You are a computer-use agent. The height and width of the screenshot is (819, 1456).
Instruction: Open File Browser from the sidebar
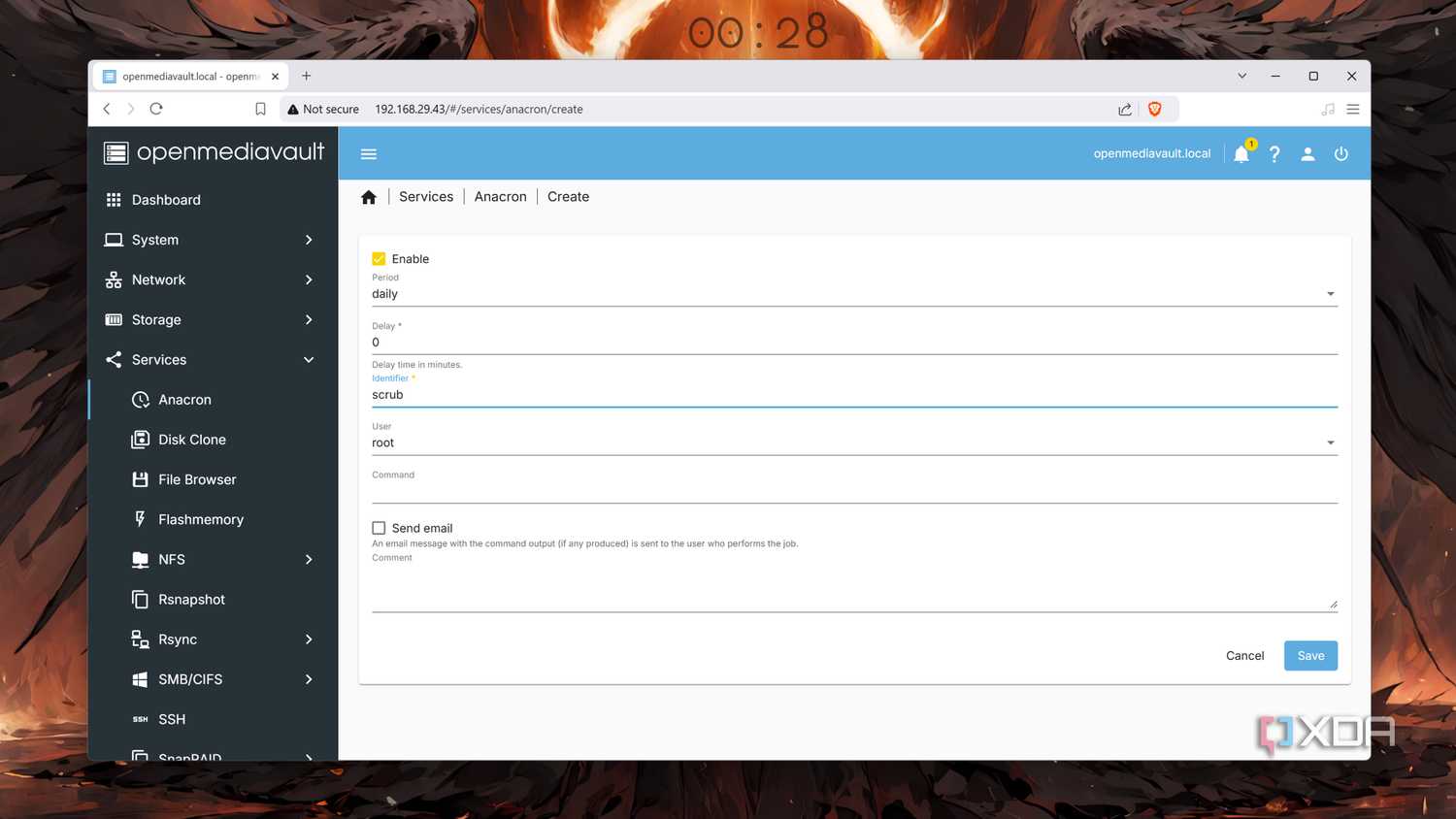pyautogui.click(x=213, y=479)
